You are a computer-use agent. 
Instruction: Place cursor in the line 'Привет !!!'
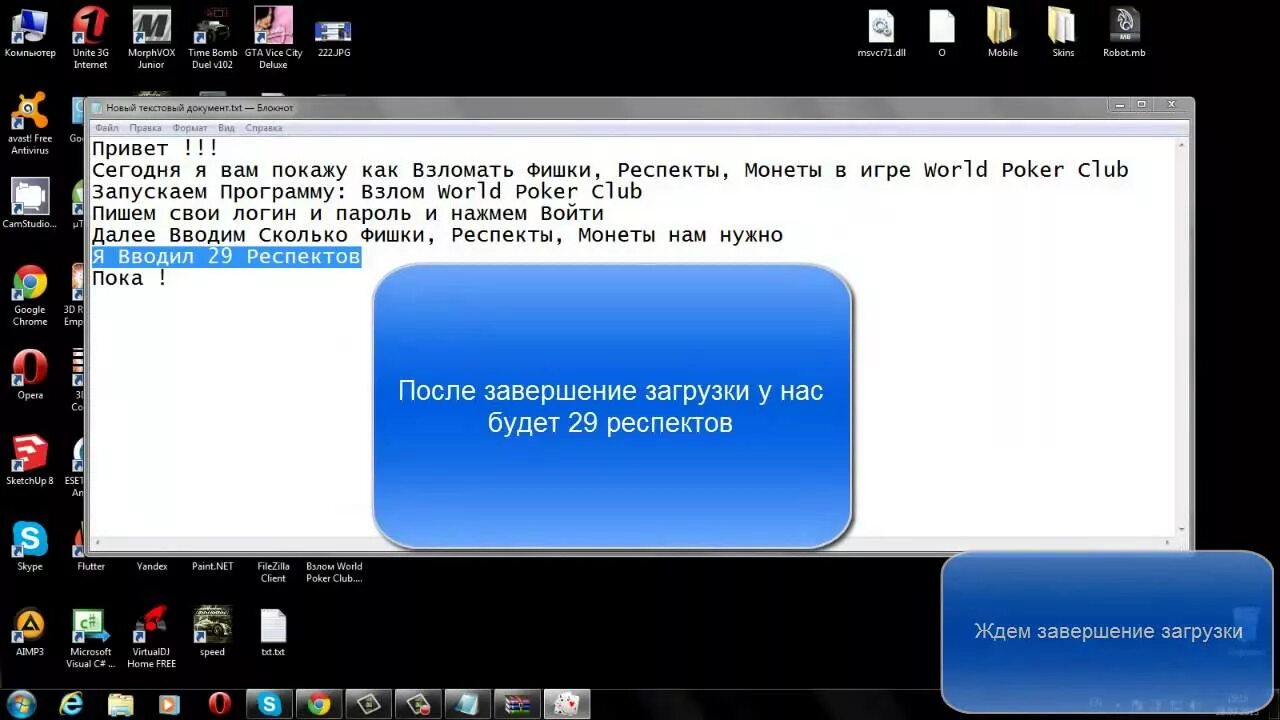(155, 148)
